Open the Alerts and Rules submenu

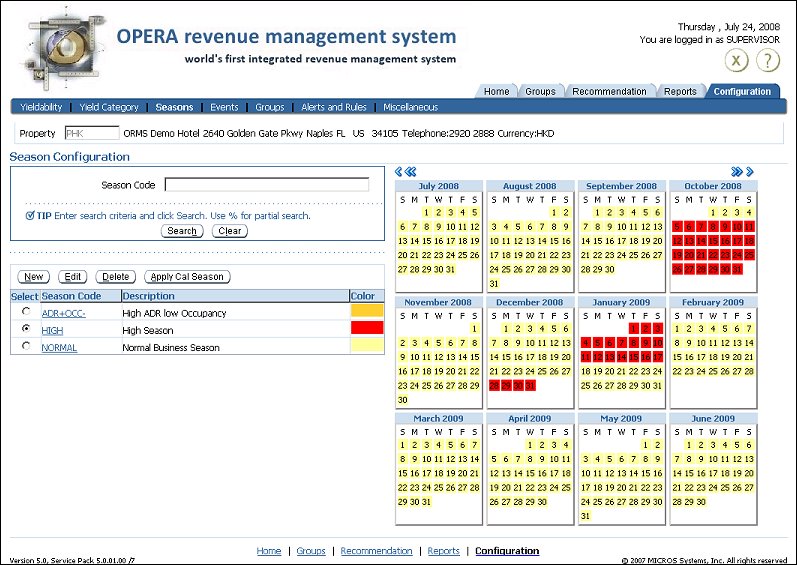[333, 107]
